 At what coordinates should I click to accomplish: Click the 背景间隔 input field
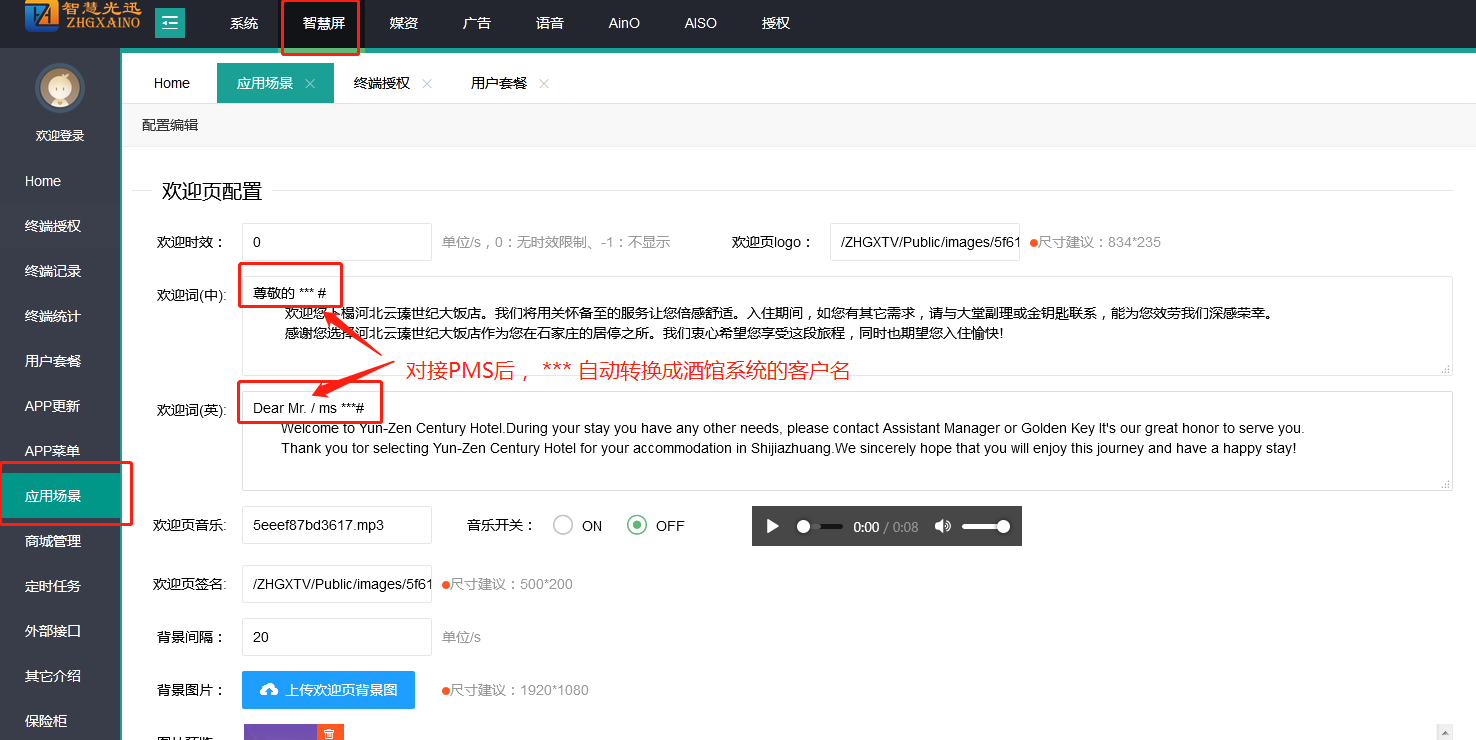click(336, 637)
